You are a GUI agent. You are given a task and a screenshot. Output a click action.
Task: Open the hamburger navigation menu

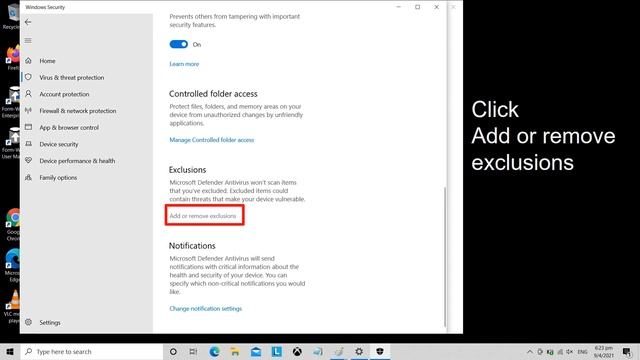click(x=28, y=40)
